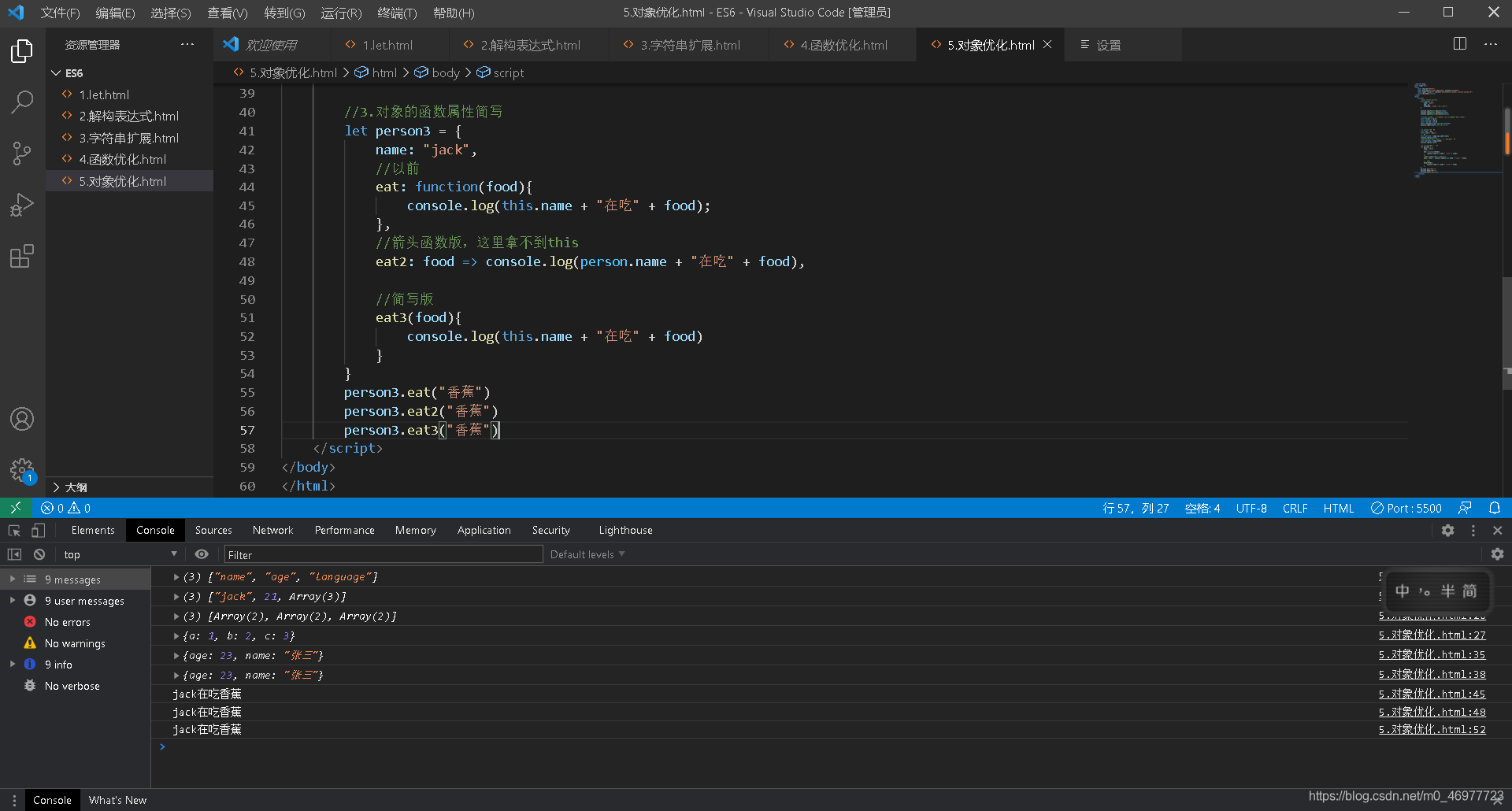Open Run and Debug view

[x=22, y=205]
